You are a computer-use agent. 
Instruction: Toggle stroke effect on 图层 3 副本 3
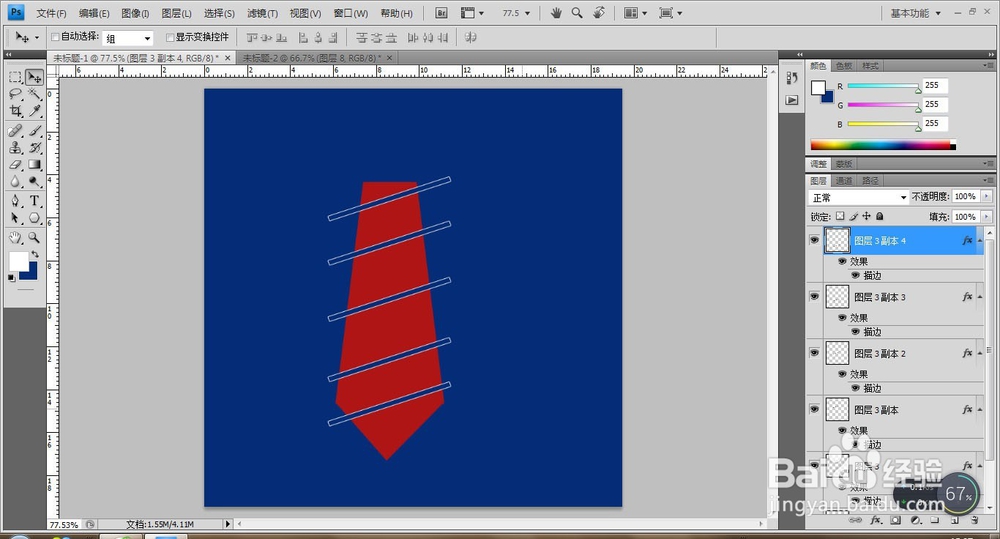856,332
